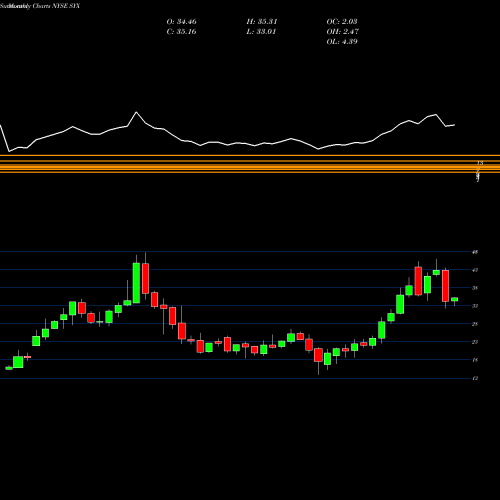
Task: Click the 48 price axis label
Action: click(475, 252)
